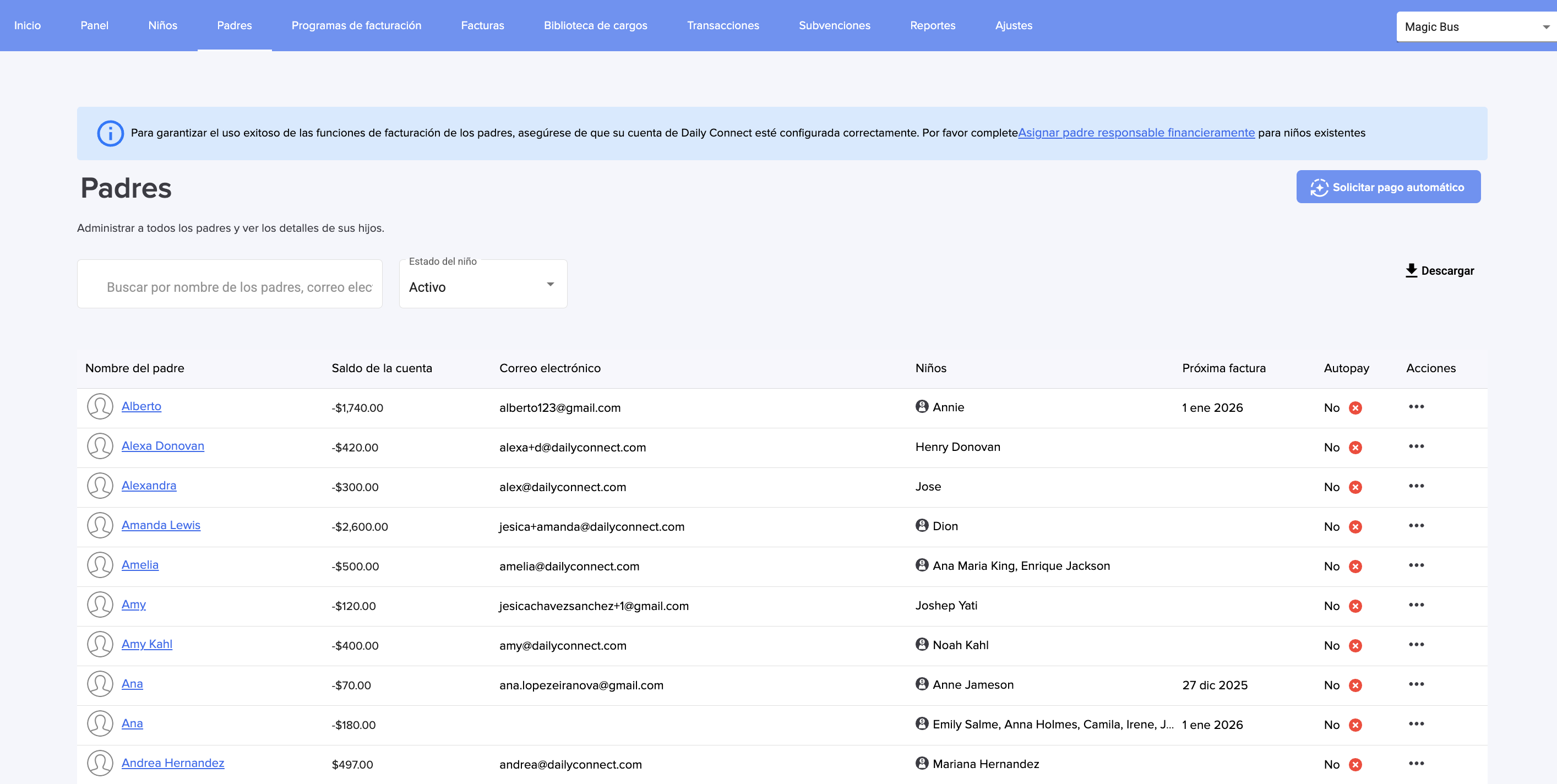Click the child icon next to Anne Jameson

922,684
